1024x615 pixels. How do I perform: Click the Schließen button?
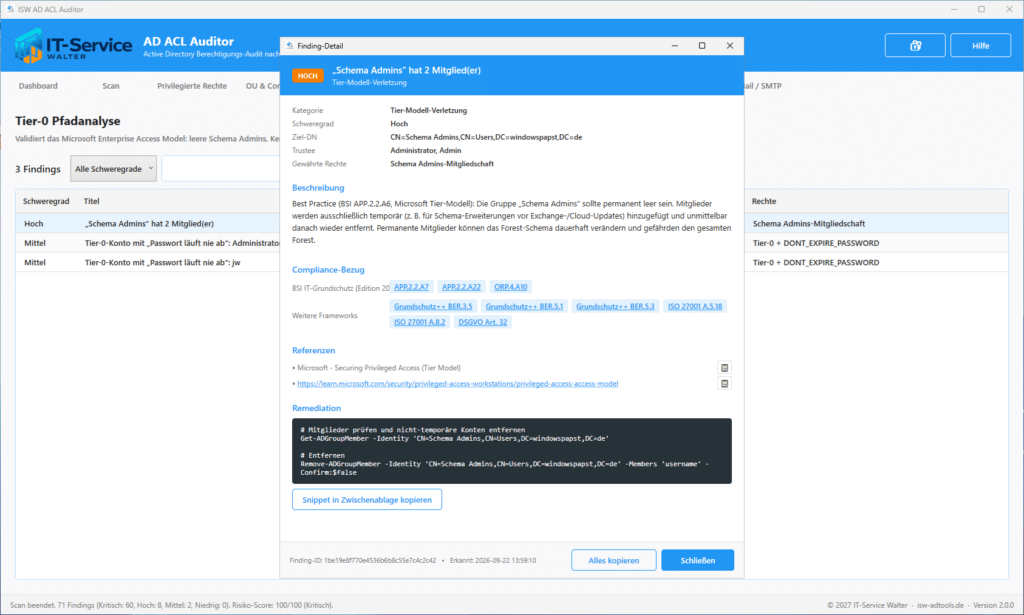697,560
